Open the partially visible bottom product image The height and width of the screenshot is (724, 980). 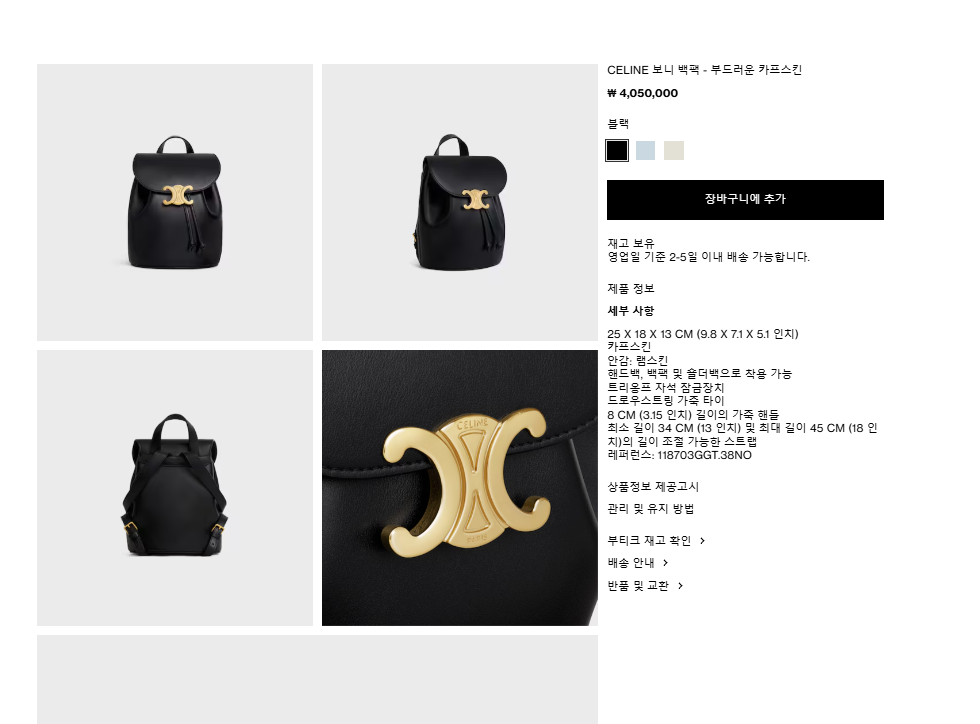tap(318, 679)
